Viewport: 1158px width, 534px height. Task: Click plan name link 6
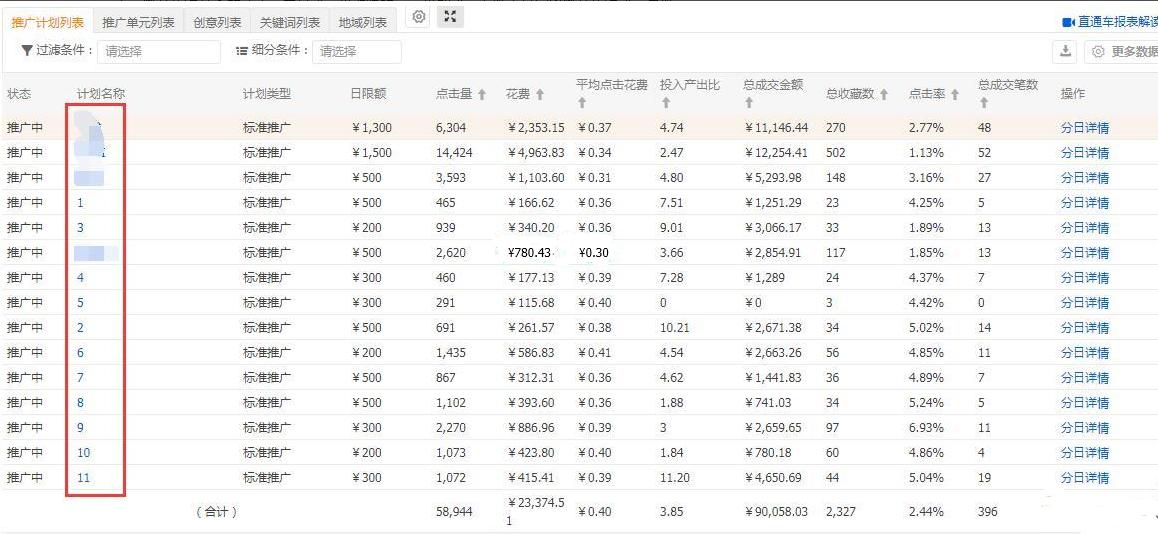(80, 353)
